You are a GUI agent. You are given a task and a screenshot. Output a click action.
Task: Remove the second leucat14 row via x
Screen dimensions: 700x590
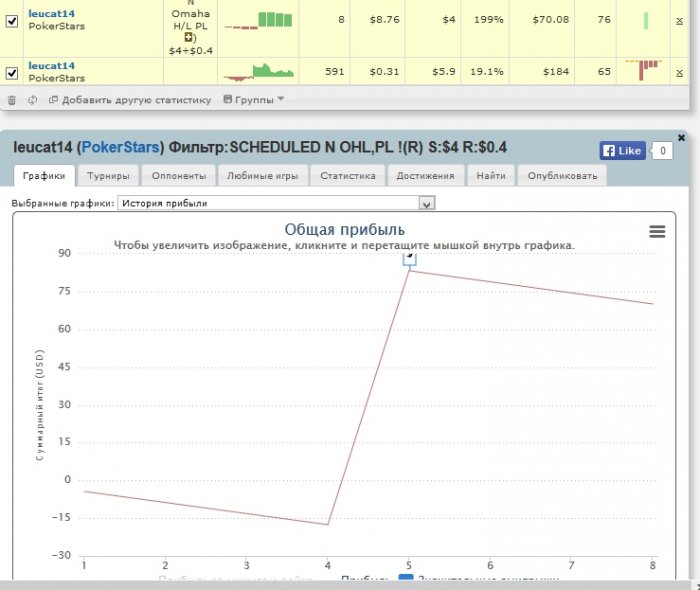[x=679, y=73]
